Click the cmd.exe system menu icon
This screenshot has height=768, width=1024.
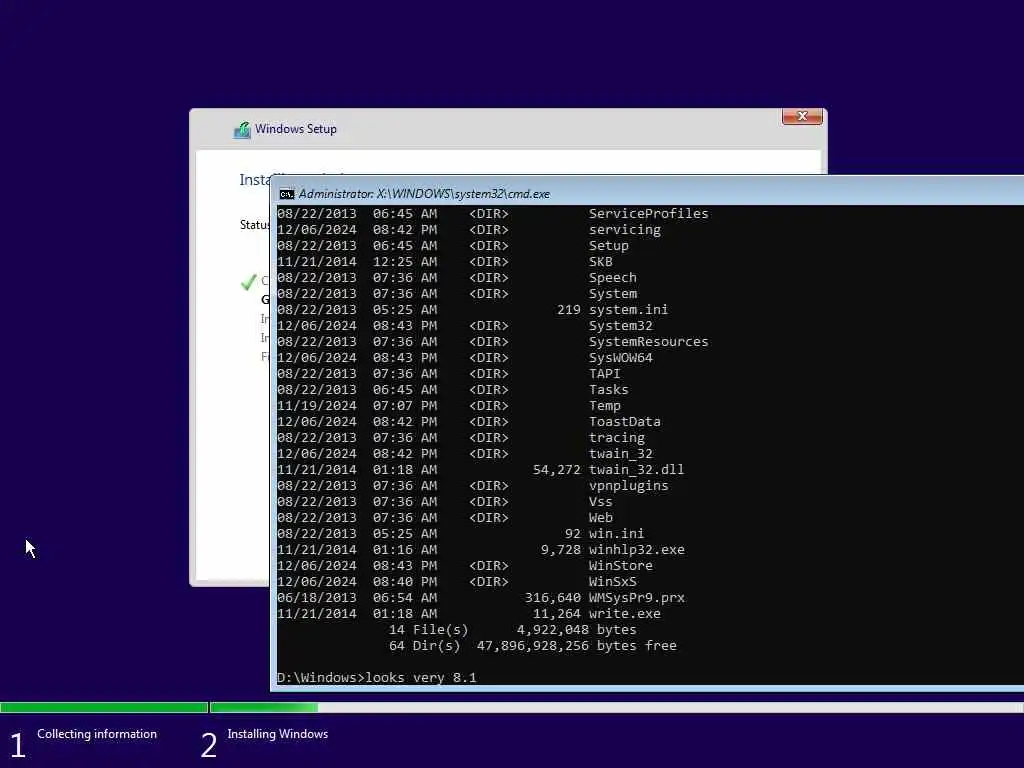[286, 194]
